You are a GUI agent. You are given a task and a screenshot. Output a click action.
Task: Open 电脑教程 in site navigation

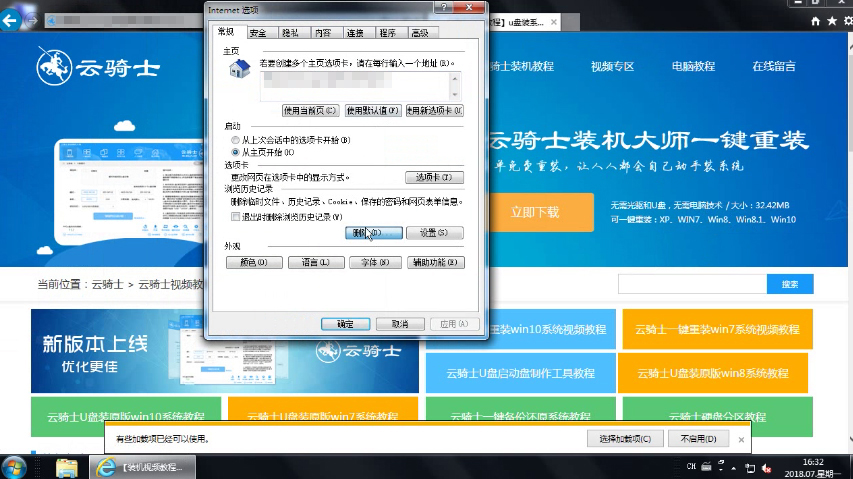point(693,66)
